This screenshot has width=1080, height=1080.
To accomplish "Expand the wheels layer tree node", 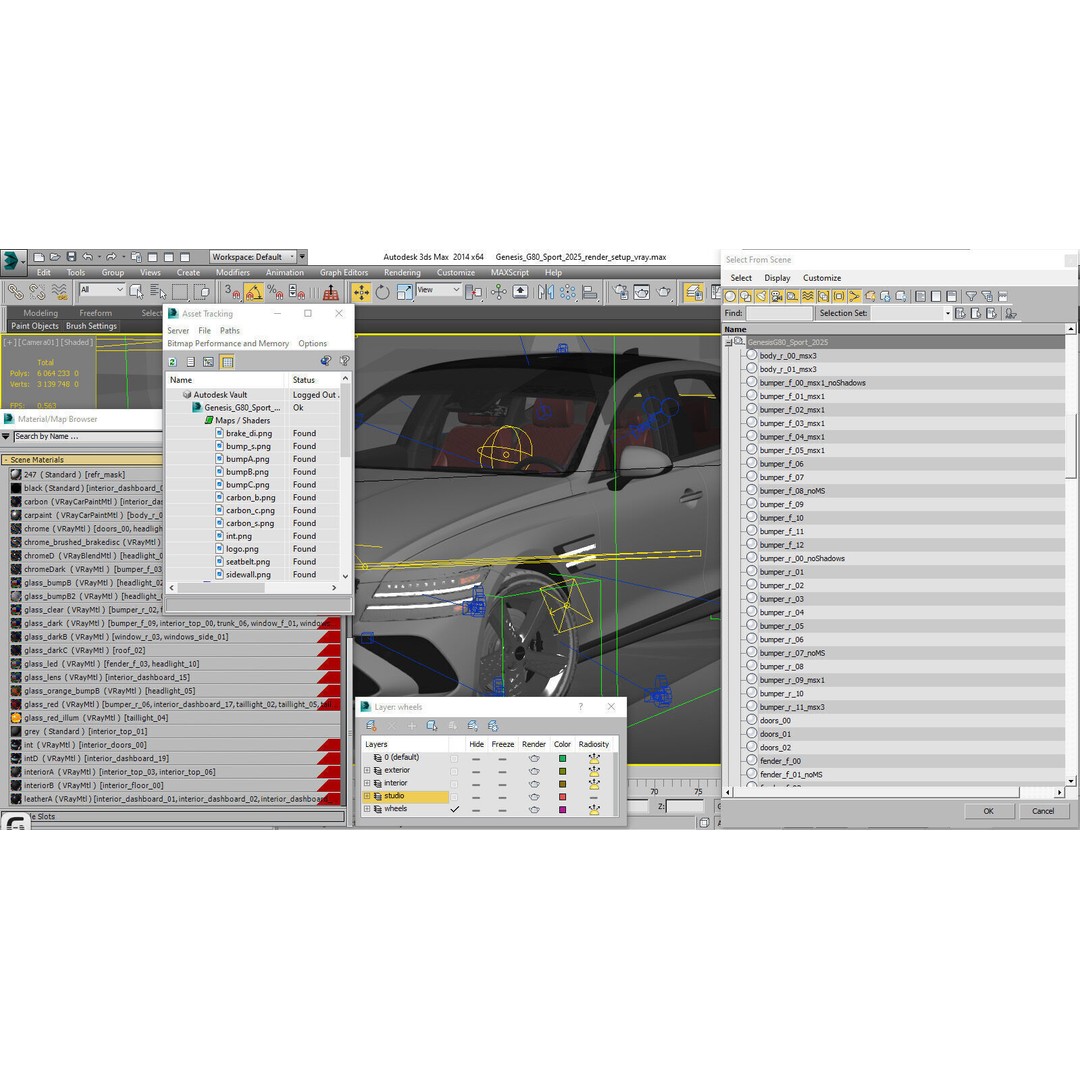I will 367,809.
